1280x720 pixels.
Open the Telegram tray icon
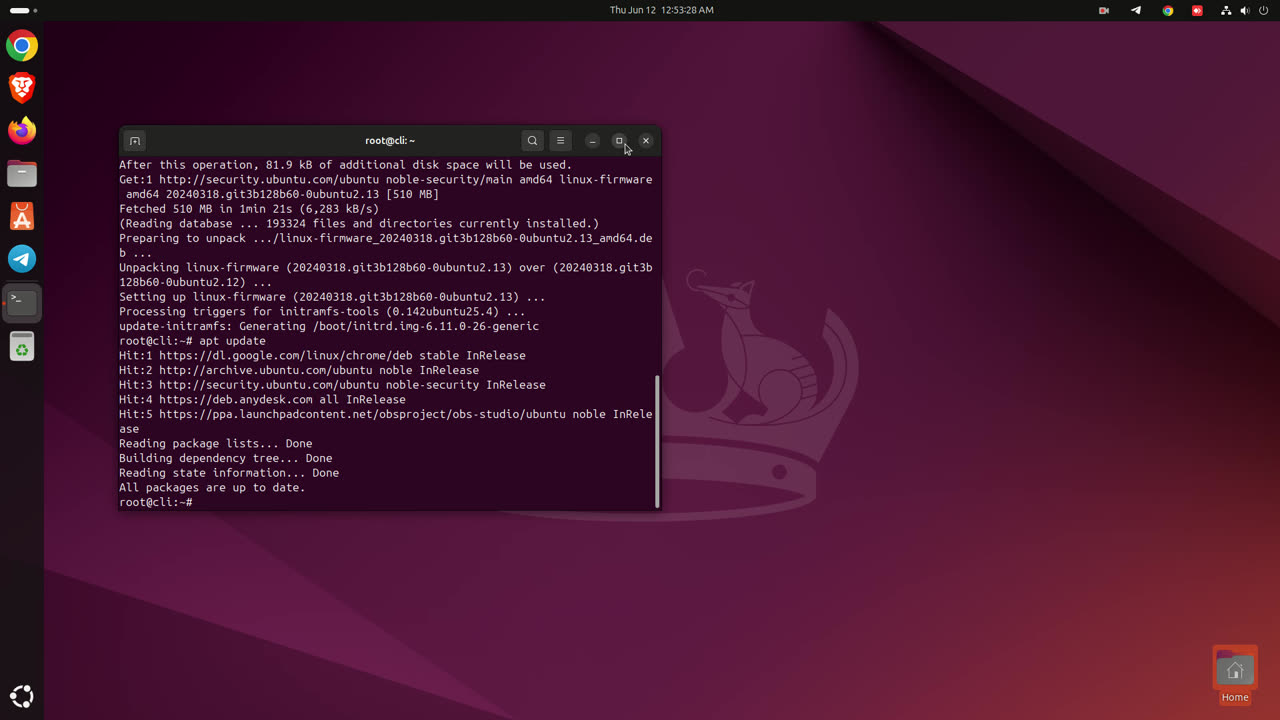point(1136,10)
